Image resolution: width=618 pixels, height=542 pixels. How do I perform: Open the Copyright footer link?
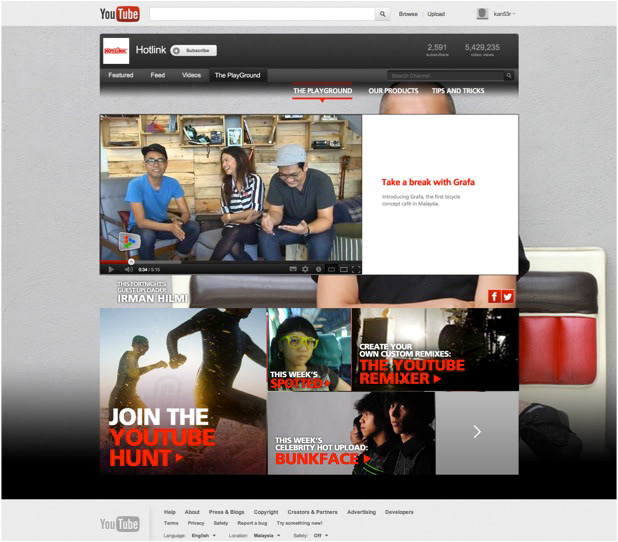click(x=266, y=512)
